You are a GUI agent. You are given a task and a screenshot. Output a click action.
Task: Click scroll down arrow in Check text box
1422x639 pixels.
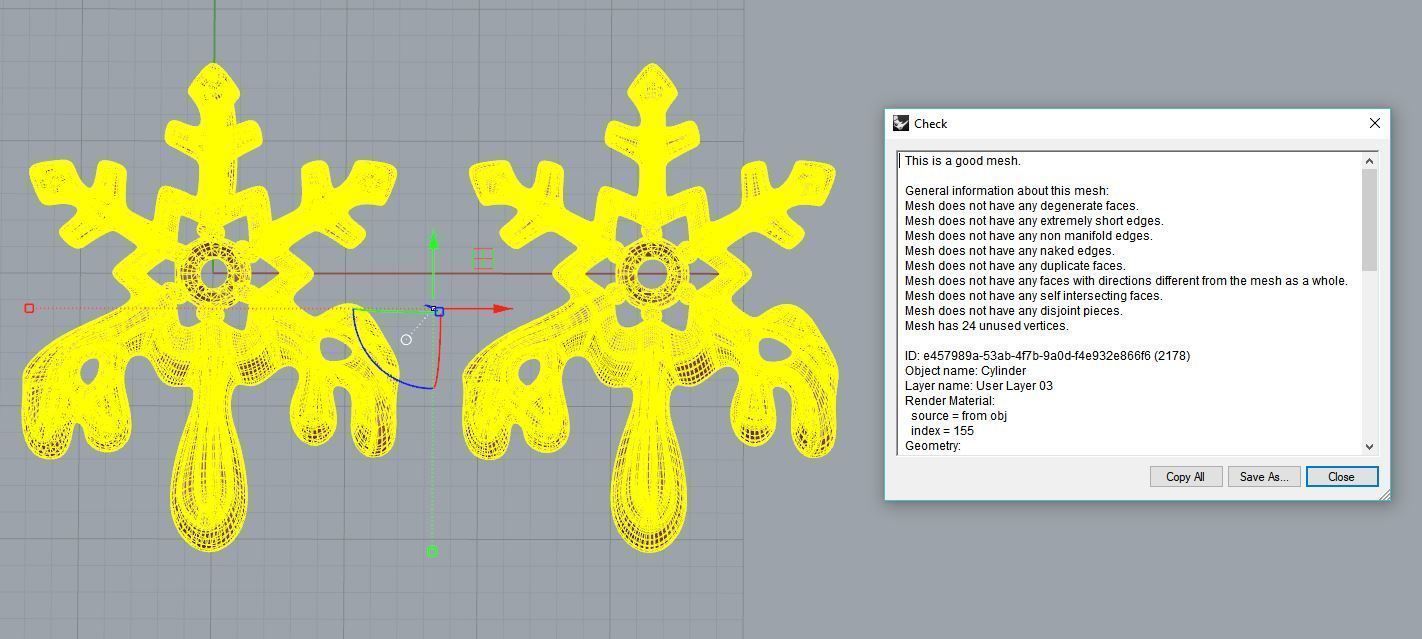[x=1370, y=447]
